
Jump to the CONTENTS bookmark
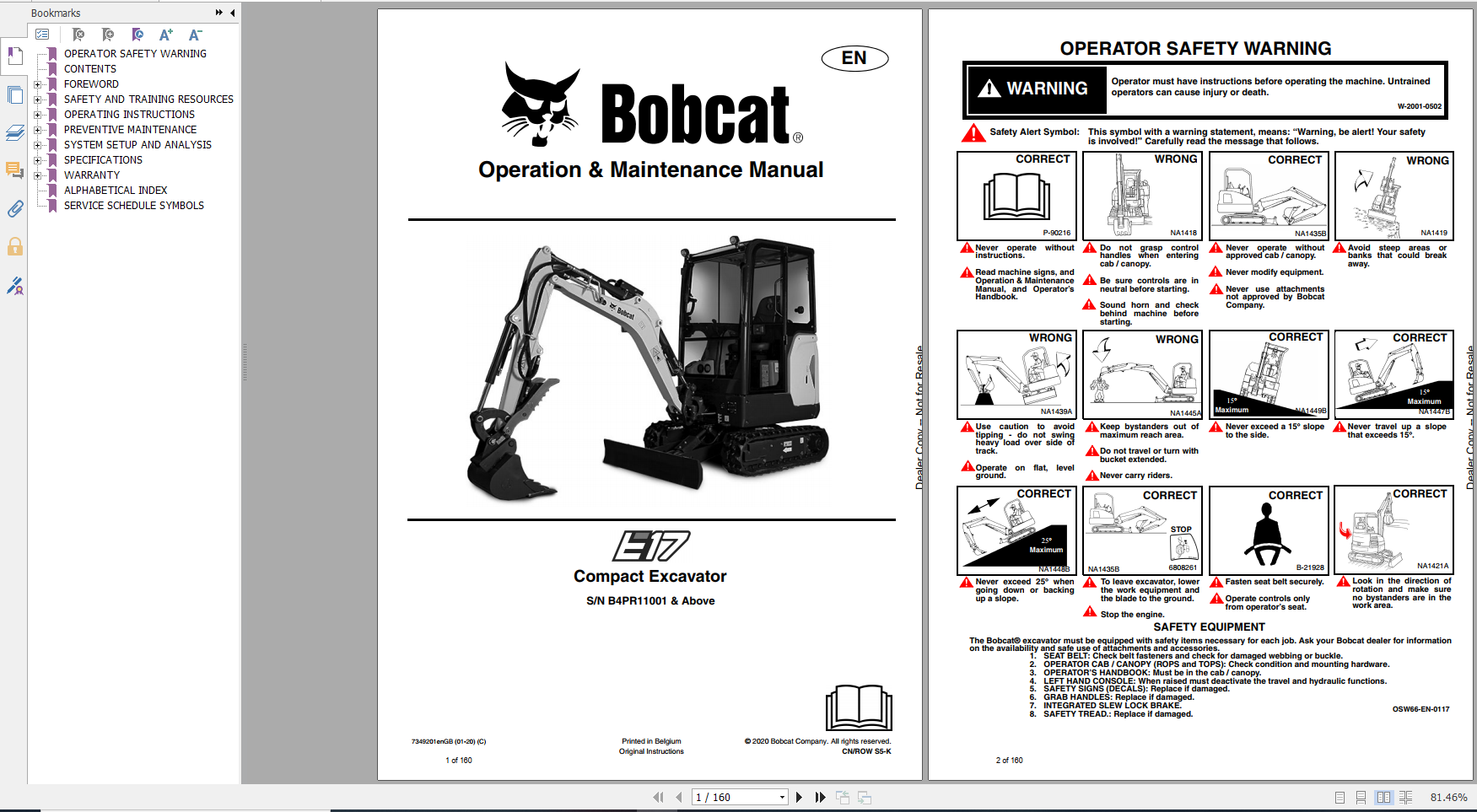click(90, 69)
